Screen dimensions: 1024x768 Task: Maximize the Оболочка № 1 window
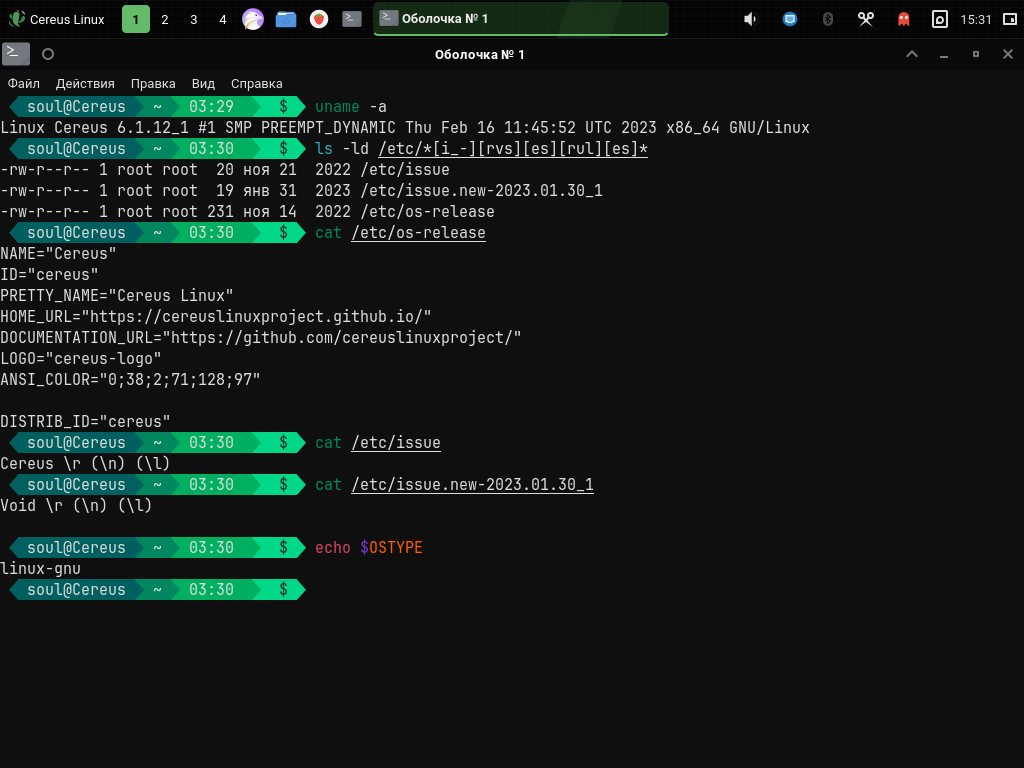(x=976, y=54)
